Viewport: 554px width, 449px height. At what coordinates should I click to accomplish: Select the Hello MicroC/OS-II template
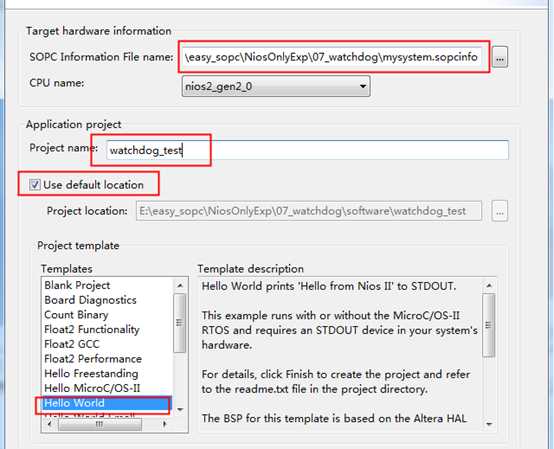pyautogui.click(x=107, y=388)
